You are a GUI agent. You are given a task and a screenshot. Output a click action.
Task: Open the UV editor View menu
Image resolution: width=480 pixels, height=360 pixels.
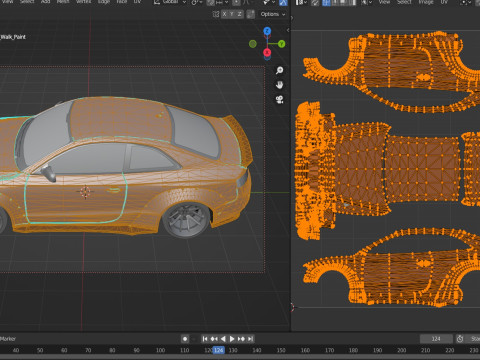click(384, 2)
